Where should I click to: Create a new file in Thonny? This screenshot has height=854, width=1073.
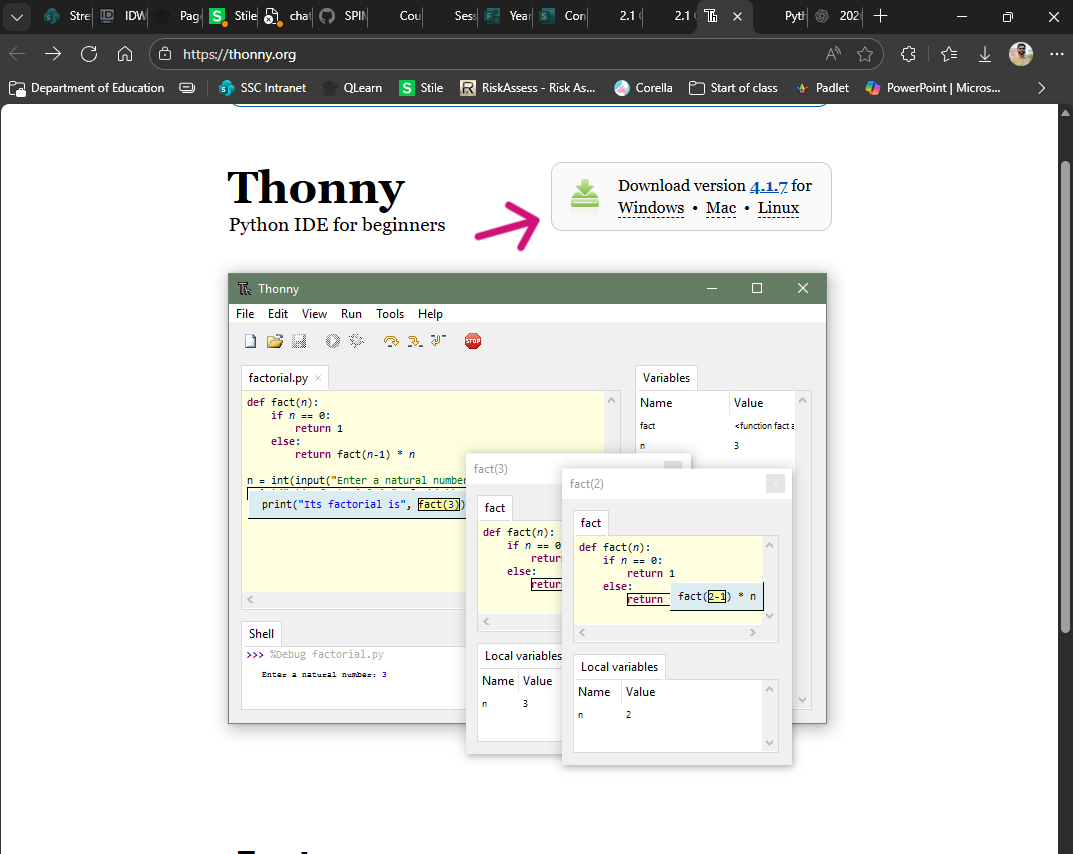tap(250, 340)
